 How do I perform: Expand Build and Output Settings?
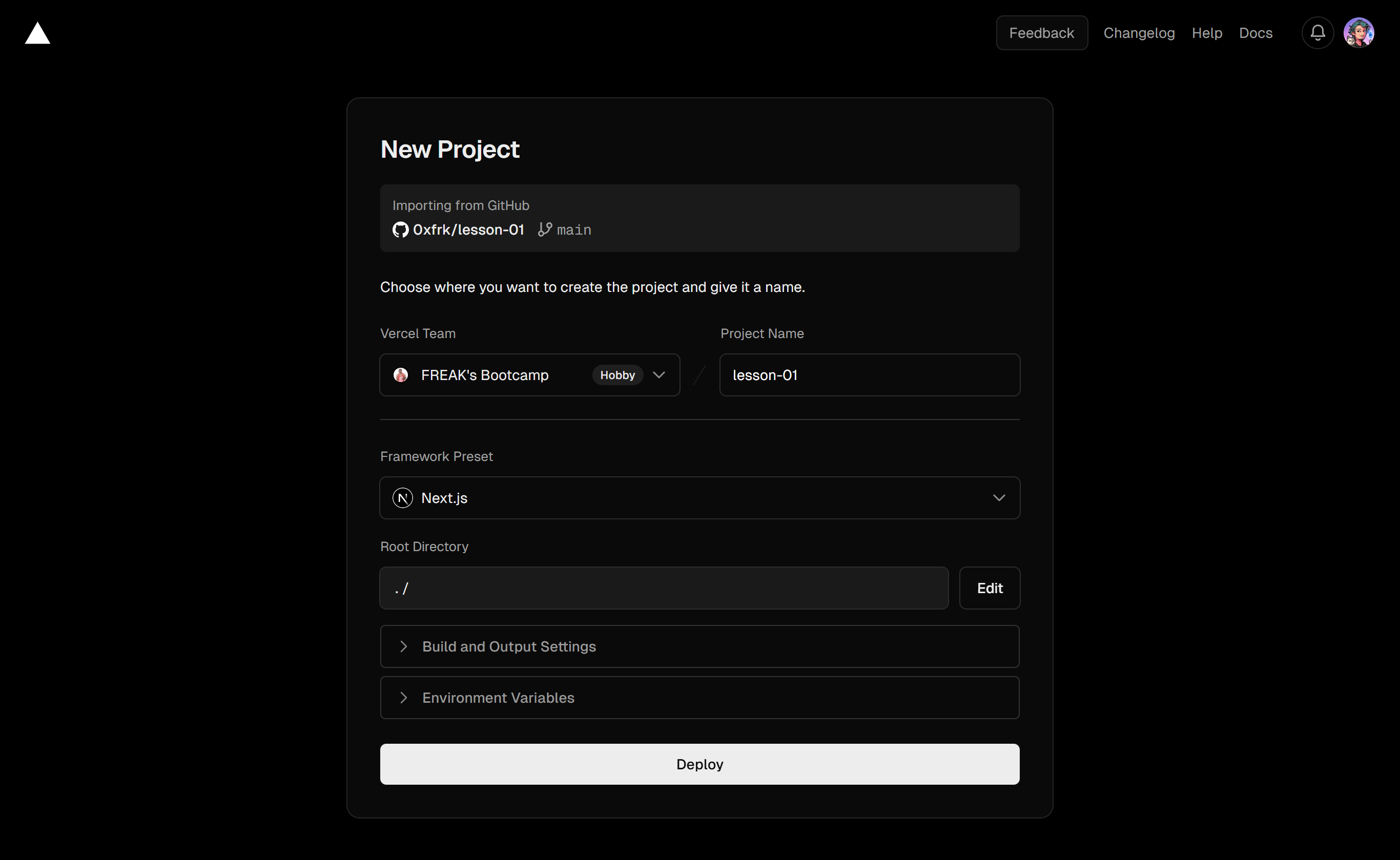699,646
